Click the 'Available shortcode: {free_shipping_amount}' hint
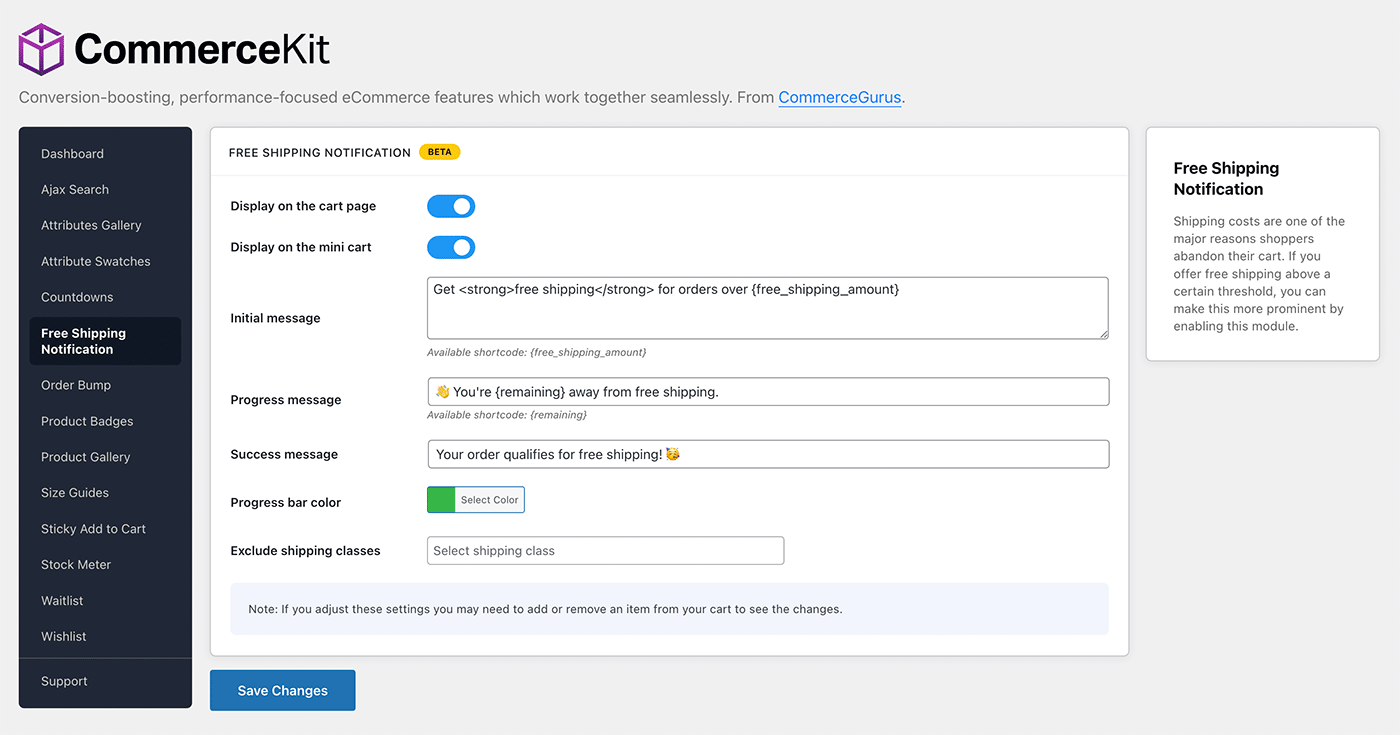Viewport: 1400px width, 735px height. (x=537, y=353)
